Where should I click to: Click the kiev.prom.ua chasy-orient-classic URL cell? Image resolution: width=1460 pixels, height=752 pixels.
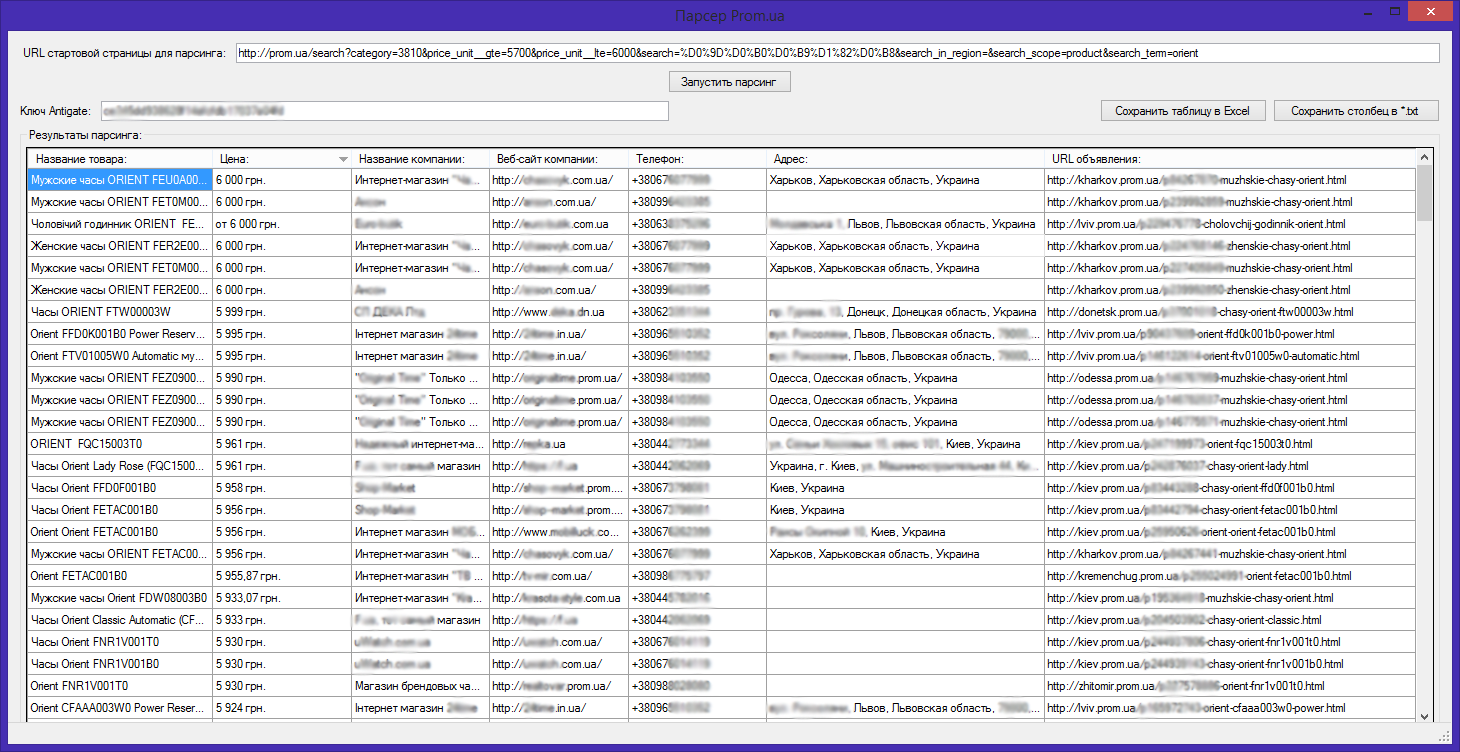pyautogui.click(x=1230, y=620)
